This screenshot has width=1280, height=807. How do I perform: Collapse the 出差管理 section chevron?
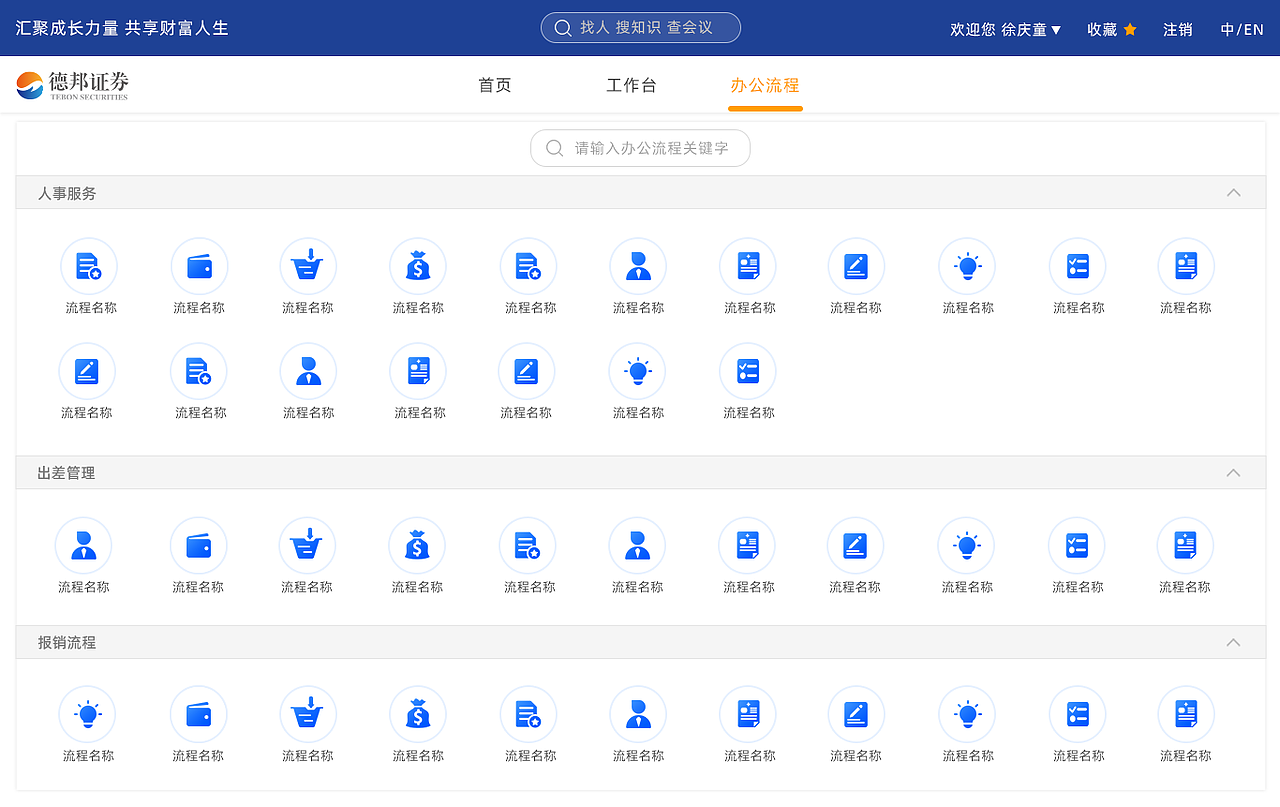[1234, 473]
